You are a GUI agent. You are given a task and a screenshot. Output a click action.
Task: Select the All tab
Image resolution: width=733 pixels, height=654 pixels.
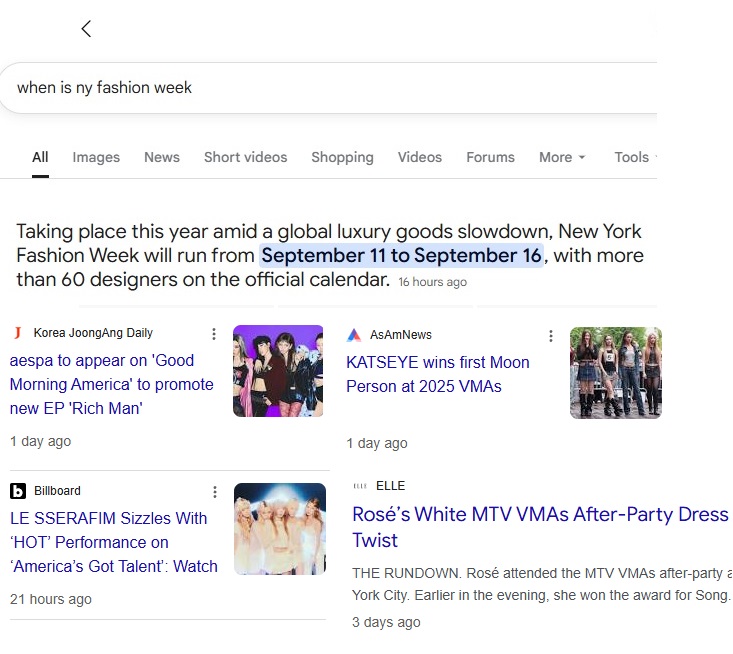pos(40,157)
